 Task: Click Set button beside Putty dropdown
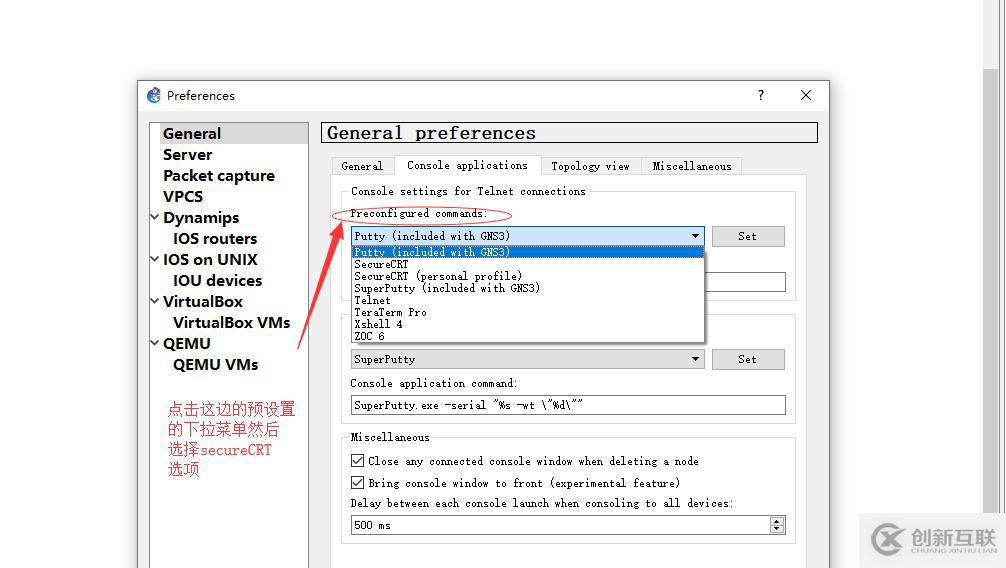748,236
